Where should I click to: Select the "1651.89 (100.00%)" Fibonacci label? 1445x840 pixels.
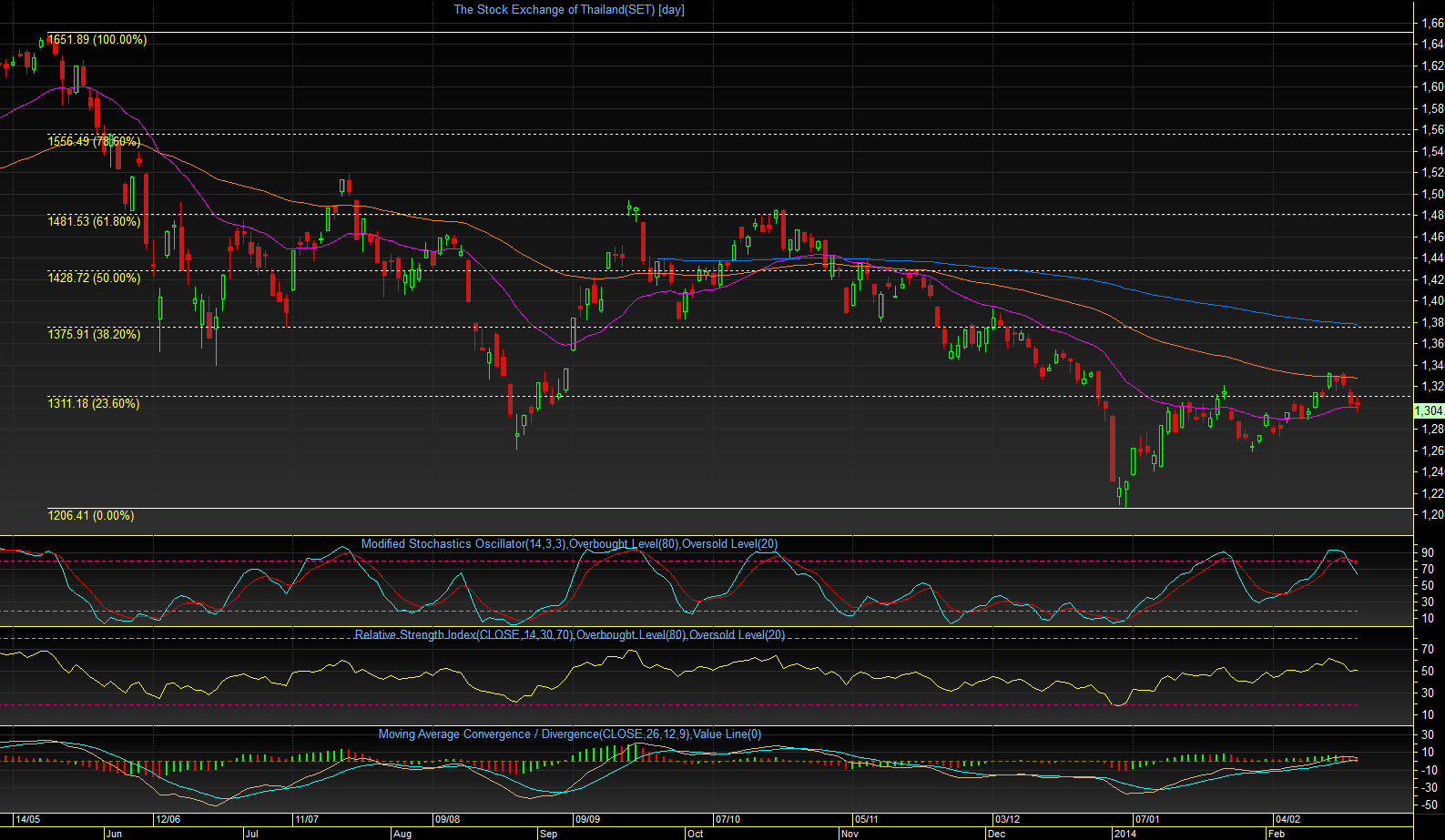pyautogui.click(x=97, y=40)
